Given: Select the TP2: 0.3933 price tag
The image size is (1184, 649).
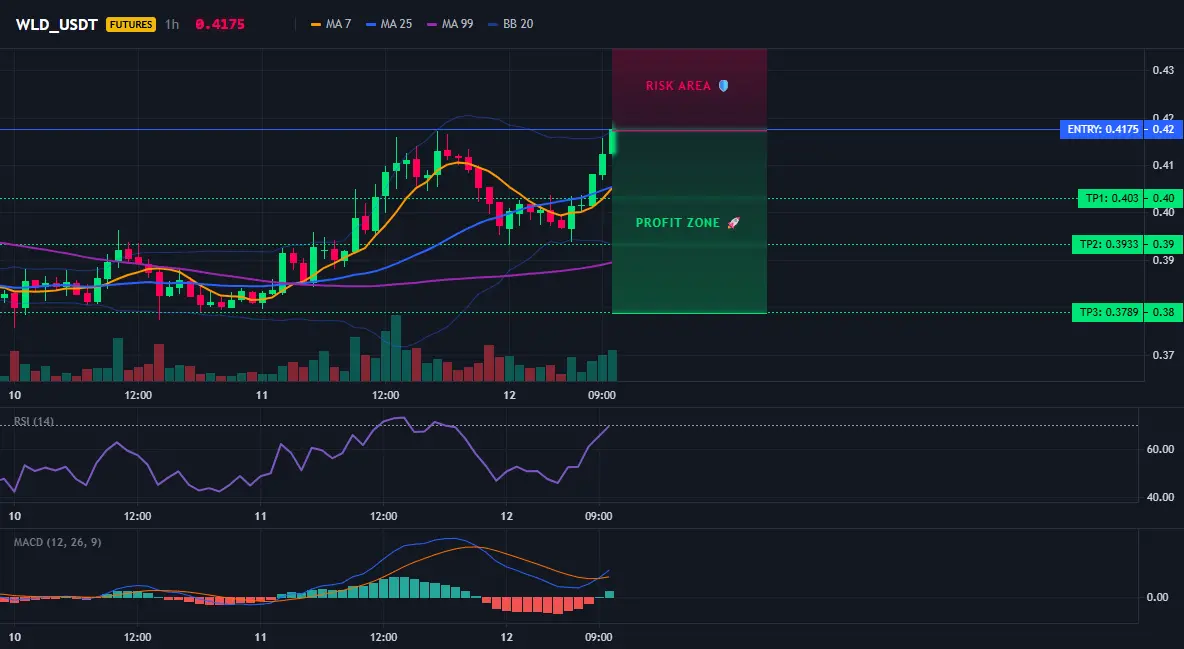Looking at the screenshot, I should coord(1108,244).
